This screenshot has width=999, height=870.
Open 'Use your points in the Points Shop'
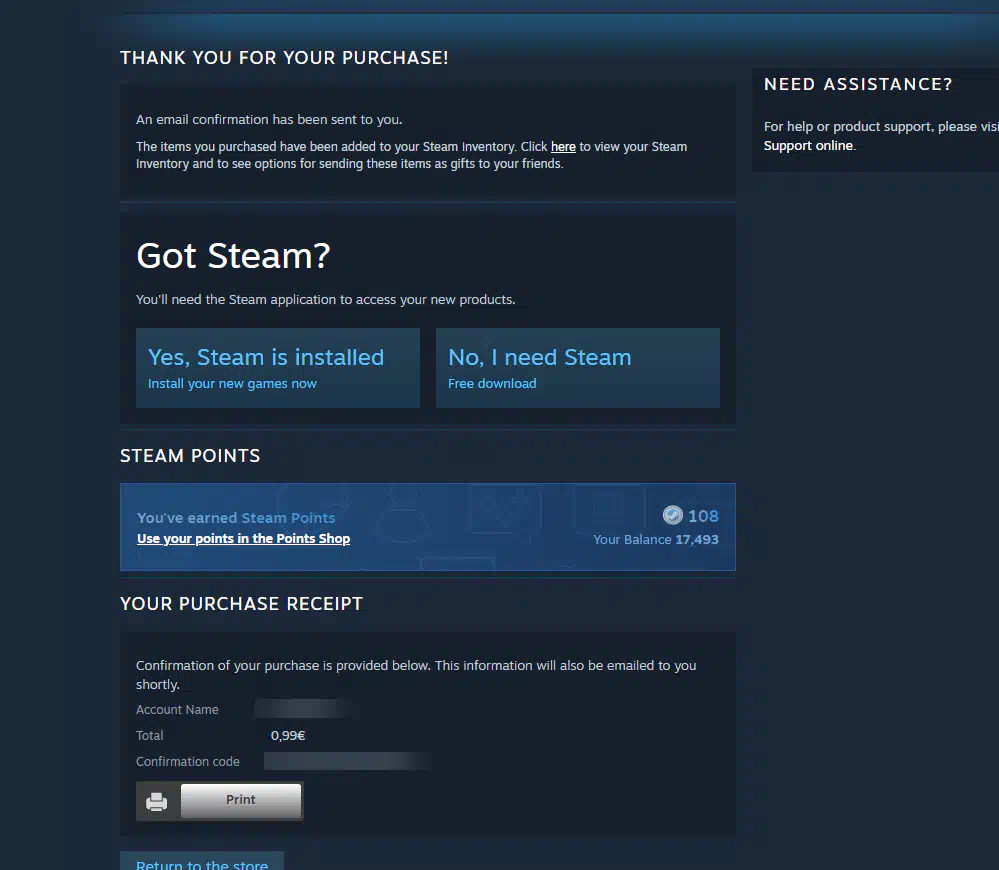click(243, 538)
